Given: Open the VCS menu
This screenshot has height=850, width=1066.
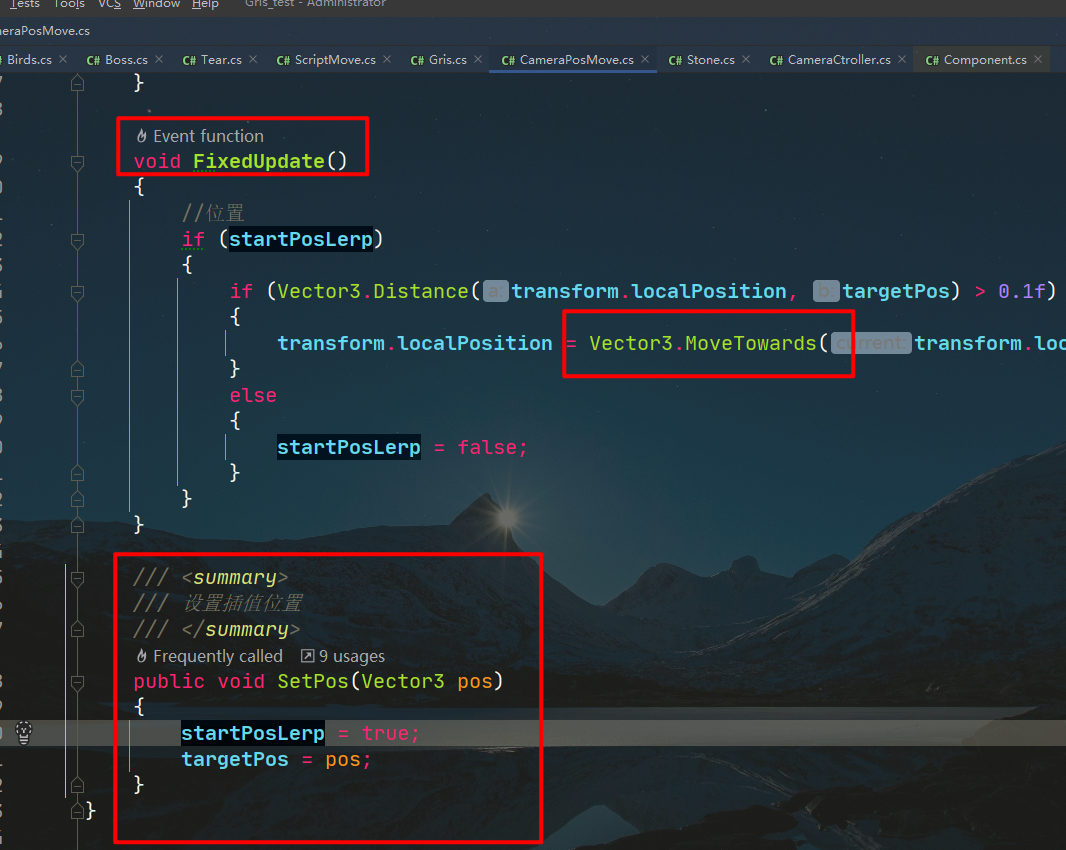Looking at the screenshot, I should (109, 4).
